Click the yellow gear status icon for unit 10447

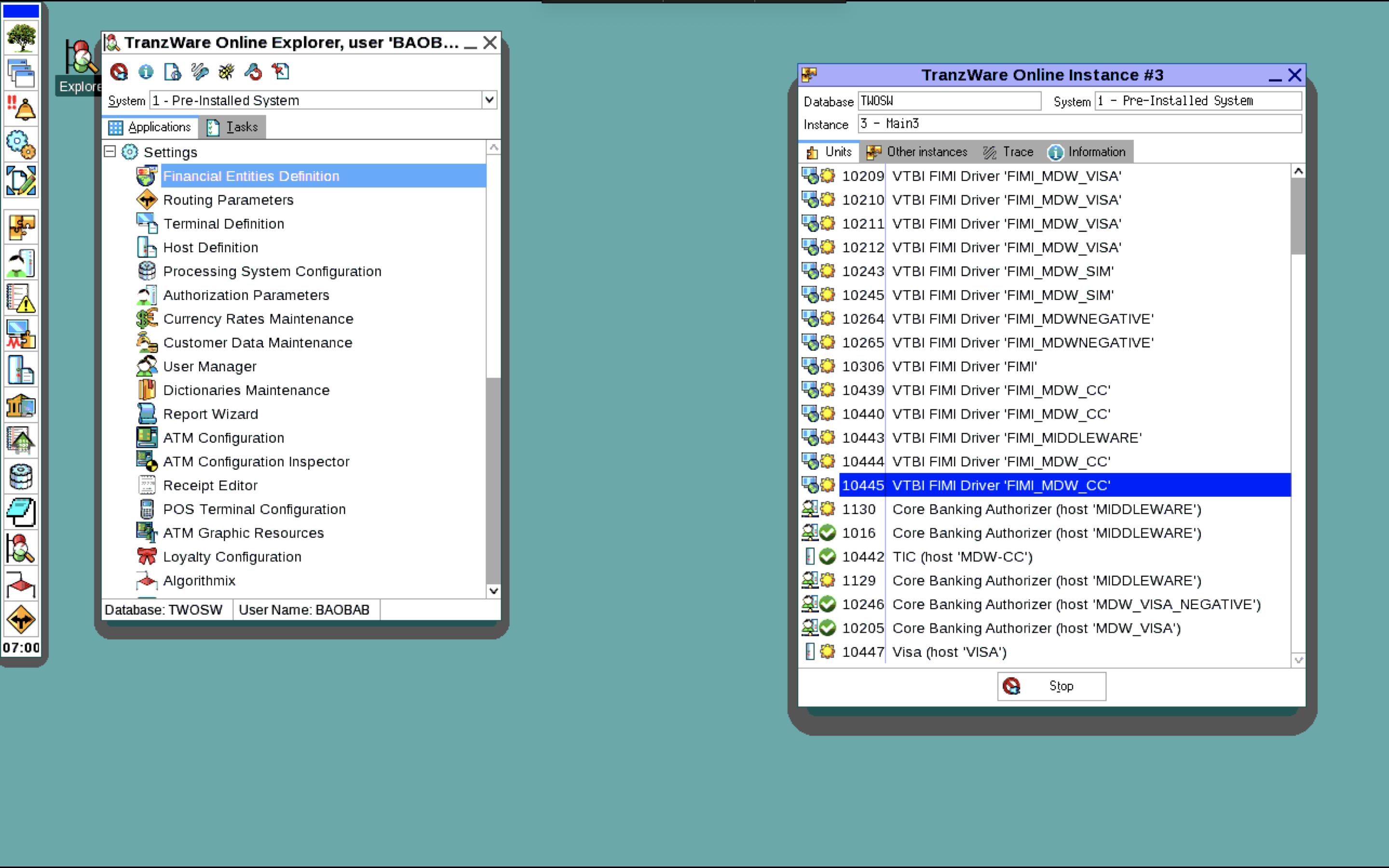point(827,651)
